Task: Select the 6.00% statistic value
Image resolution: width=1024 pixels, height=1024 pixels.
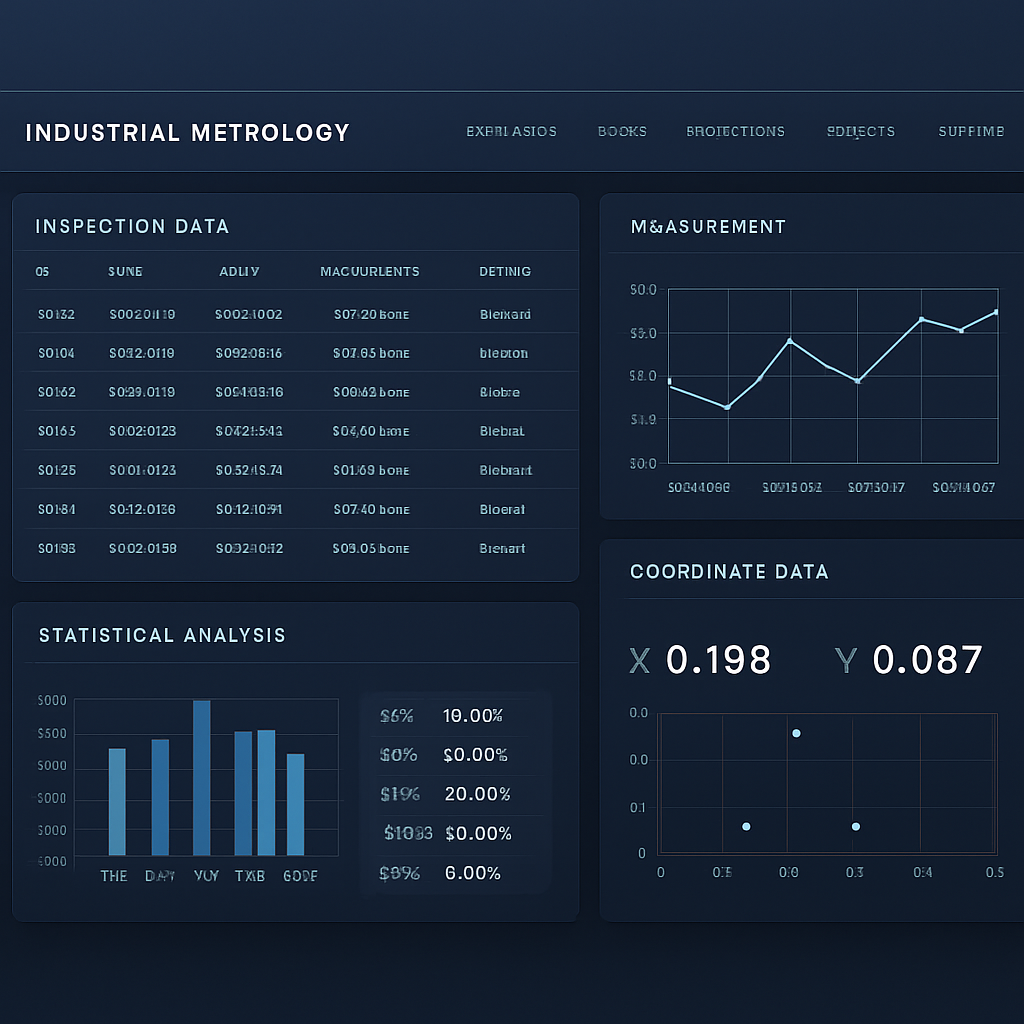Action: [x=473, y=873]
